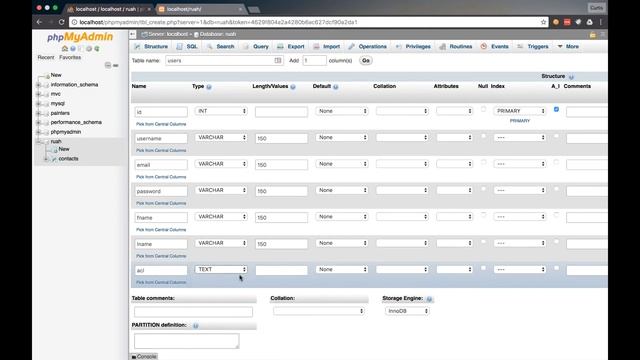Collapse the ruah database tree node
The height and width of the screenshot is (360, 640).
tap(38, 142)
